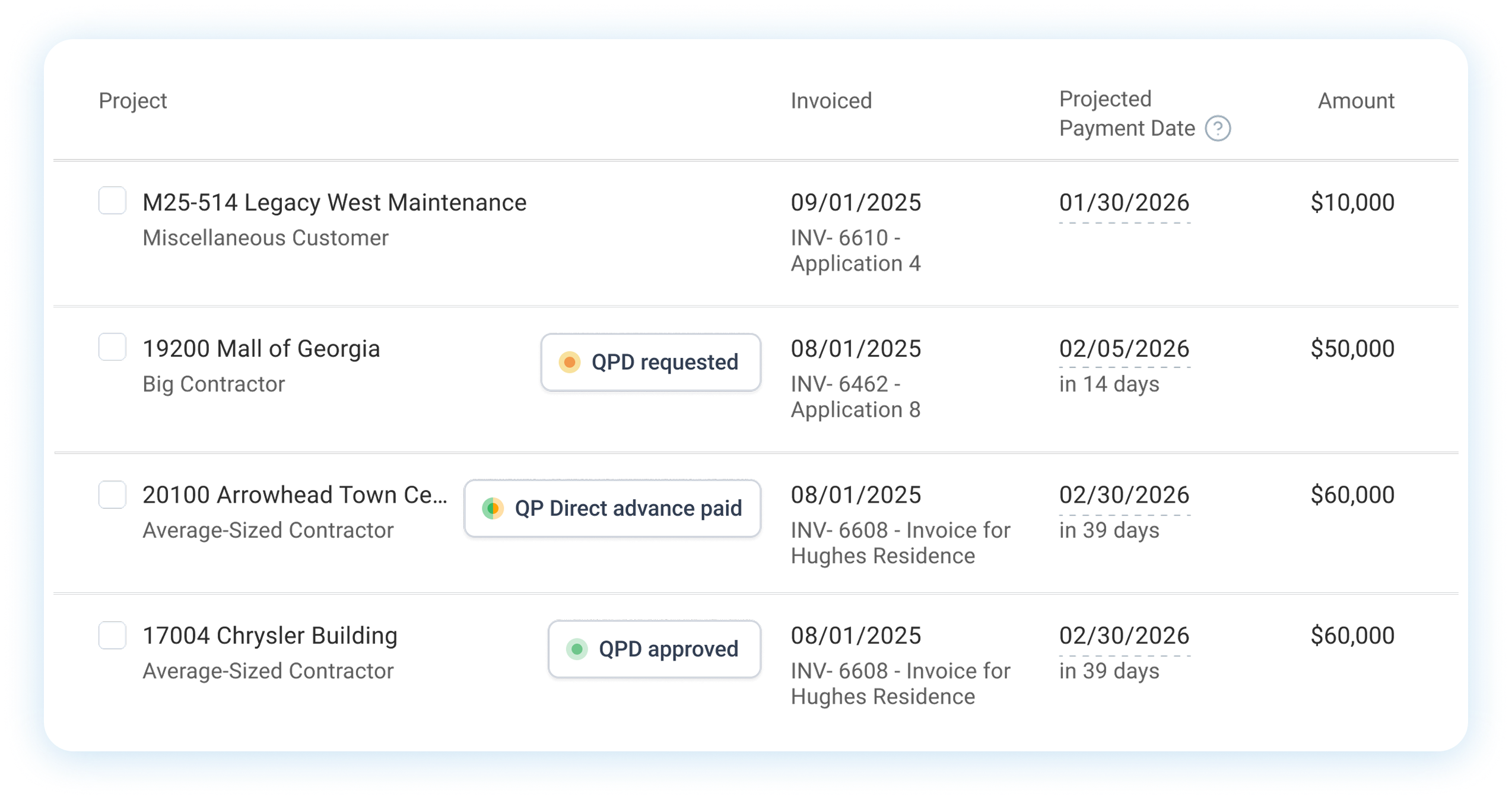Tick the 19200 Mall of Georgia checkbox
Viewport: 1512px width, 800px height.
click(112, 347)
